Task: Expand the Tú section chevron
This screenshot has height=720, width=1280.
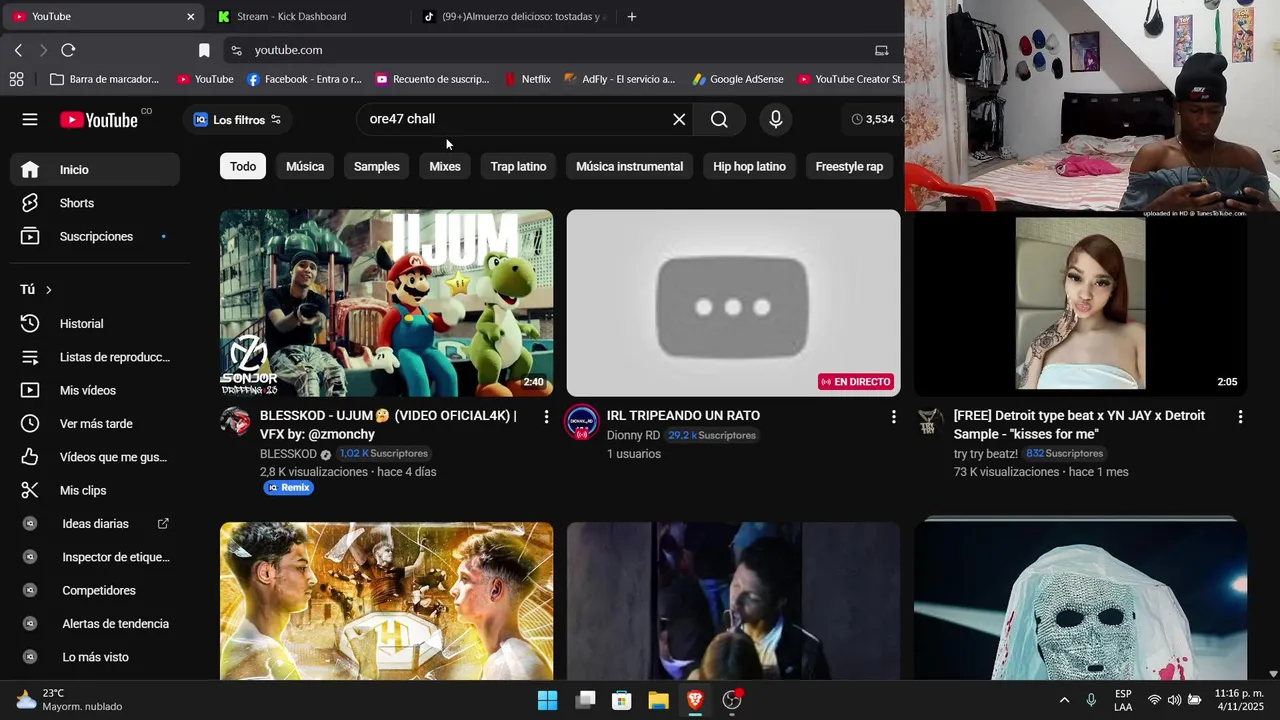Action: point(48,290)
